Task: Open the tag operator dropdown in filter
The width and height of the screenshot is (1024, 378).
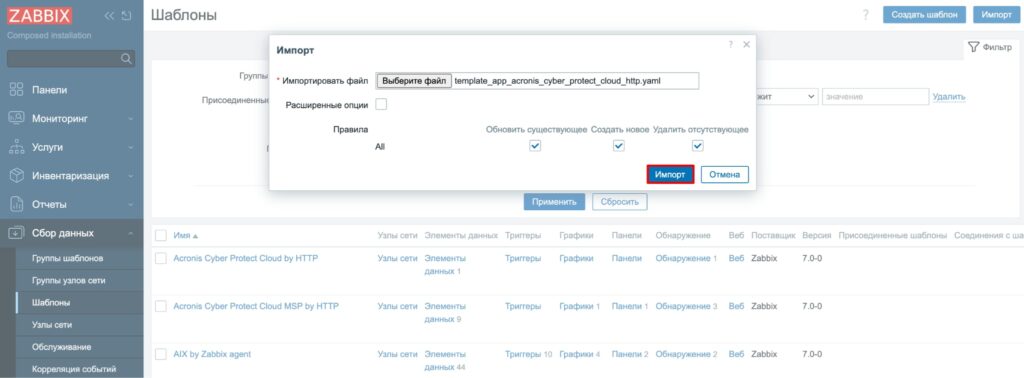Action: 787,97
